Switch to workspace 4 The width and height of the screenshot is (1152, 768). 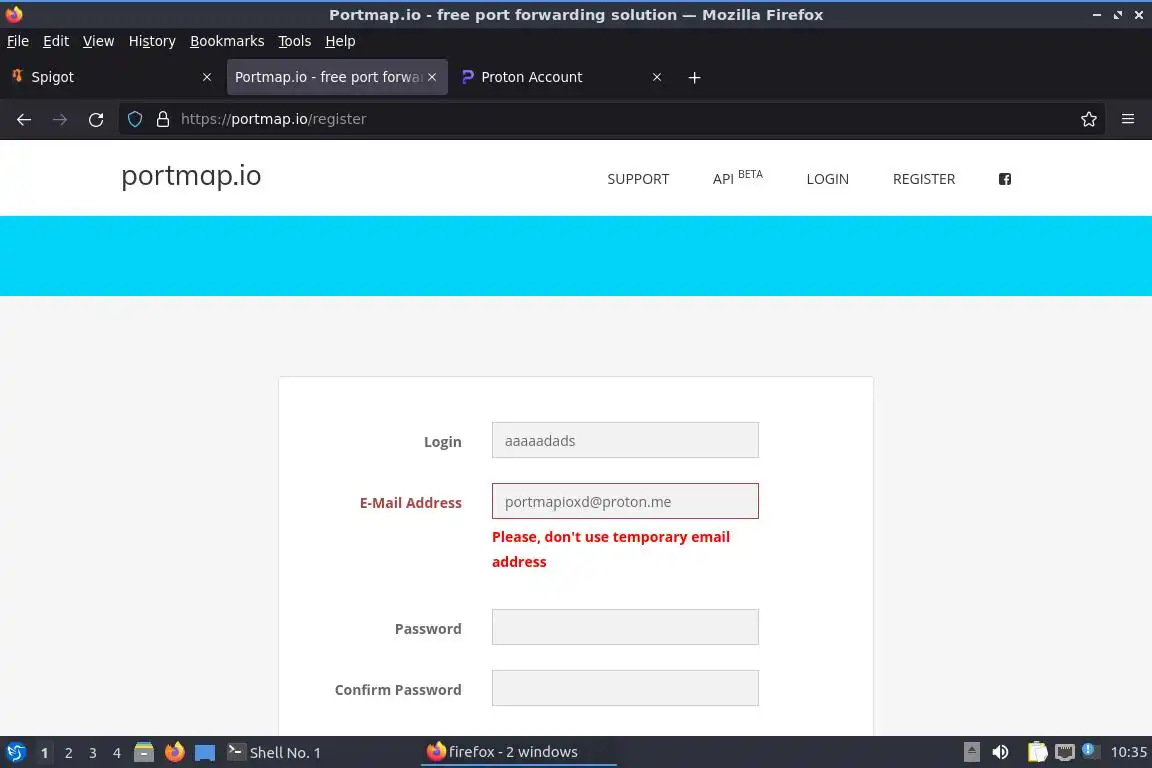point(117,753)
